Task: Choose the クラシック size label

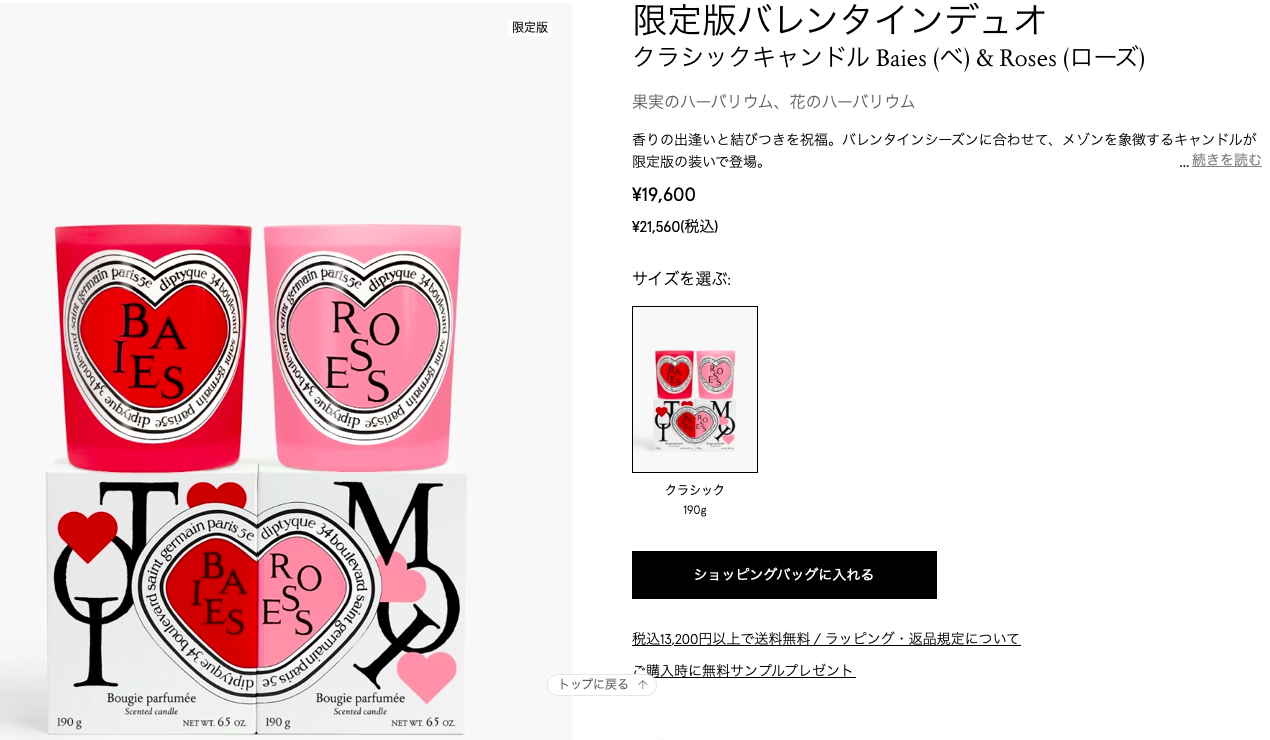Action: 695,490
